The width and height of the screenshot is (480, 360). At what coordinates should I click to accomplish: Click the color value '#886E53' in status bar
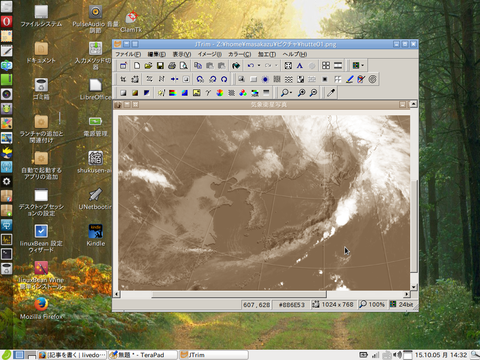tap(292, 305)
